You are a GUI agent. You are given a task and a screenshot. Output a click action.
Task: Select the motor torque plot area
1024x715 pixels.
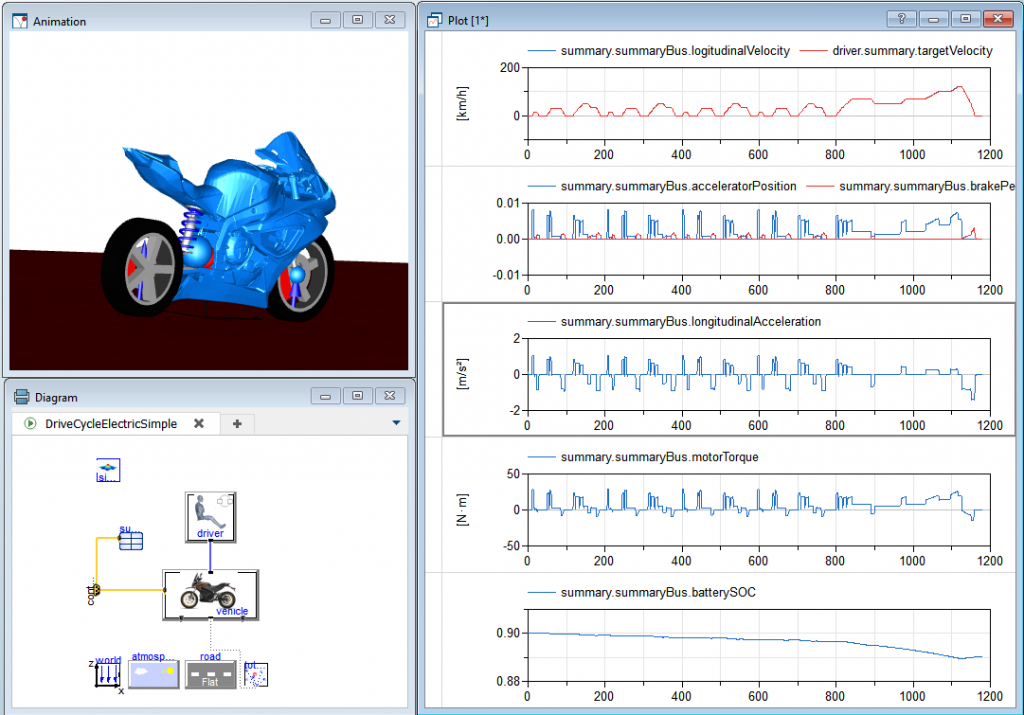click(x=758, y=510)
